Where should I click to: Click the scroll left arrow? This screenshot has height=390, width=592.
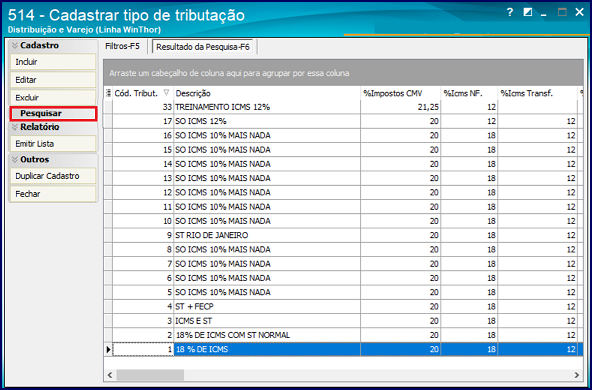[110, 375]
